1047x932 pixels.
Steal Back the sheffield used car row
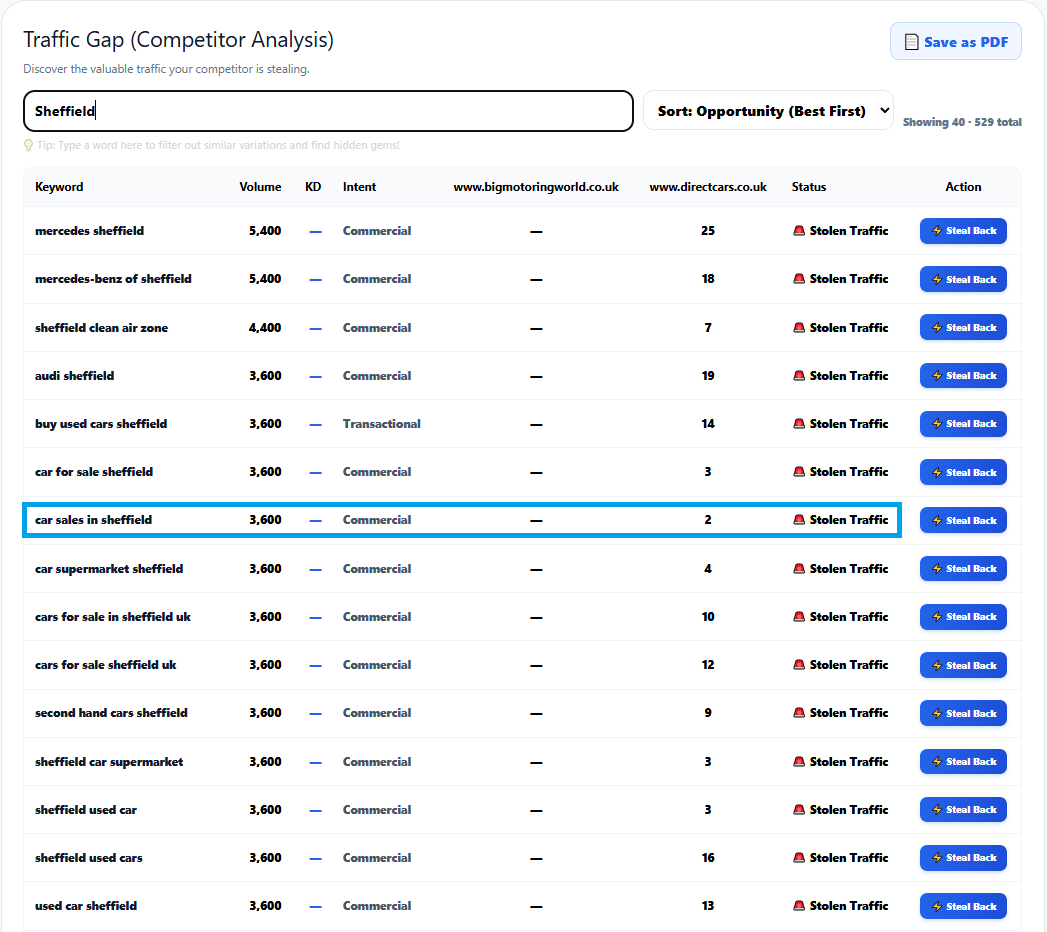[x=964, y=810]
